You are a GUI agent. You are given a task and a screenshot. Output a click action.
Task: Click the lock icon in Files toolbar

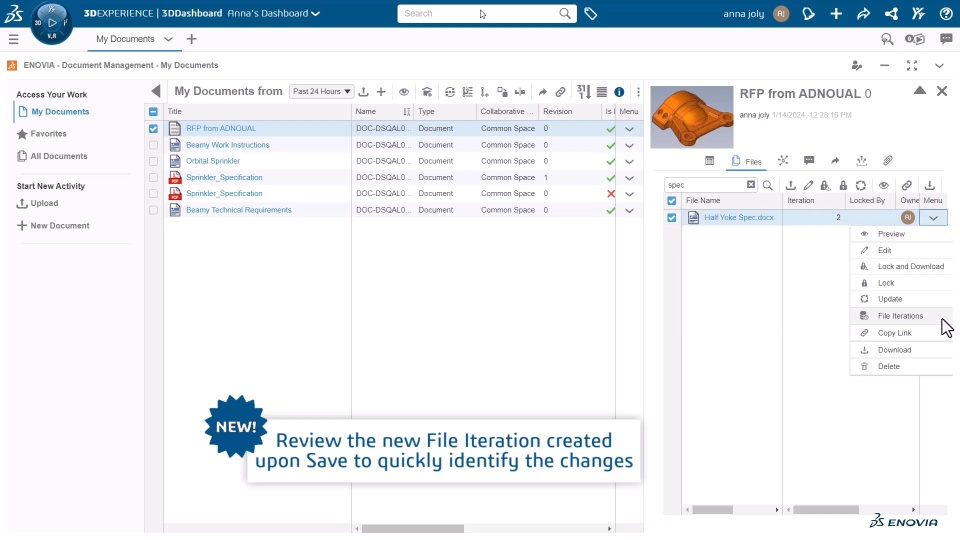coord(843,186)
